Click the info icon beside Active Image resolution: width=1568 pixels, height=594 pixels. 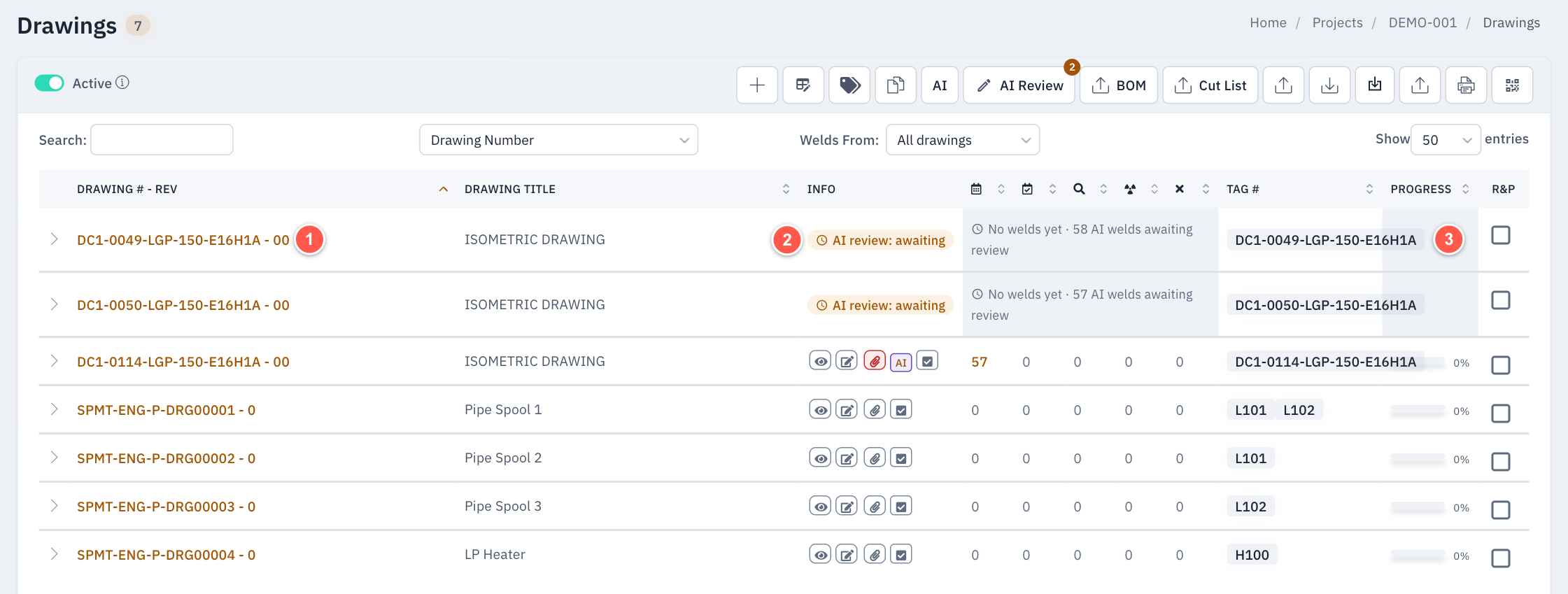point(122,83)
